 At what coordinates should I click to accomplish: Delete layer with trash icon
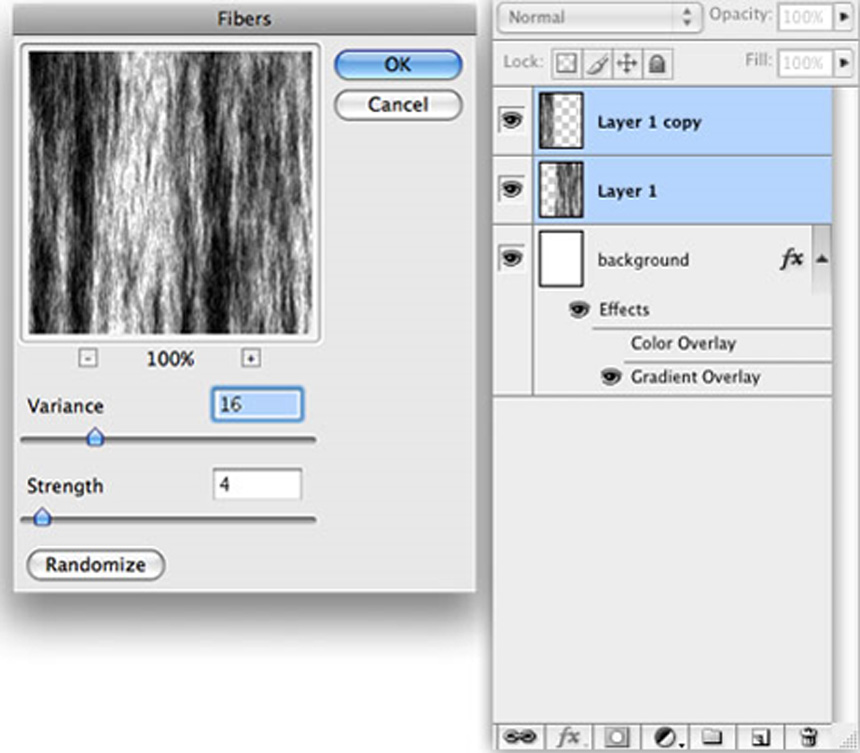point(807,737)
